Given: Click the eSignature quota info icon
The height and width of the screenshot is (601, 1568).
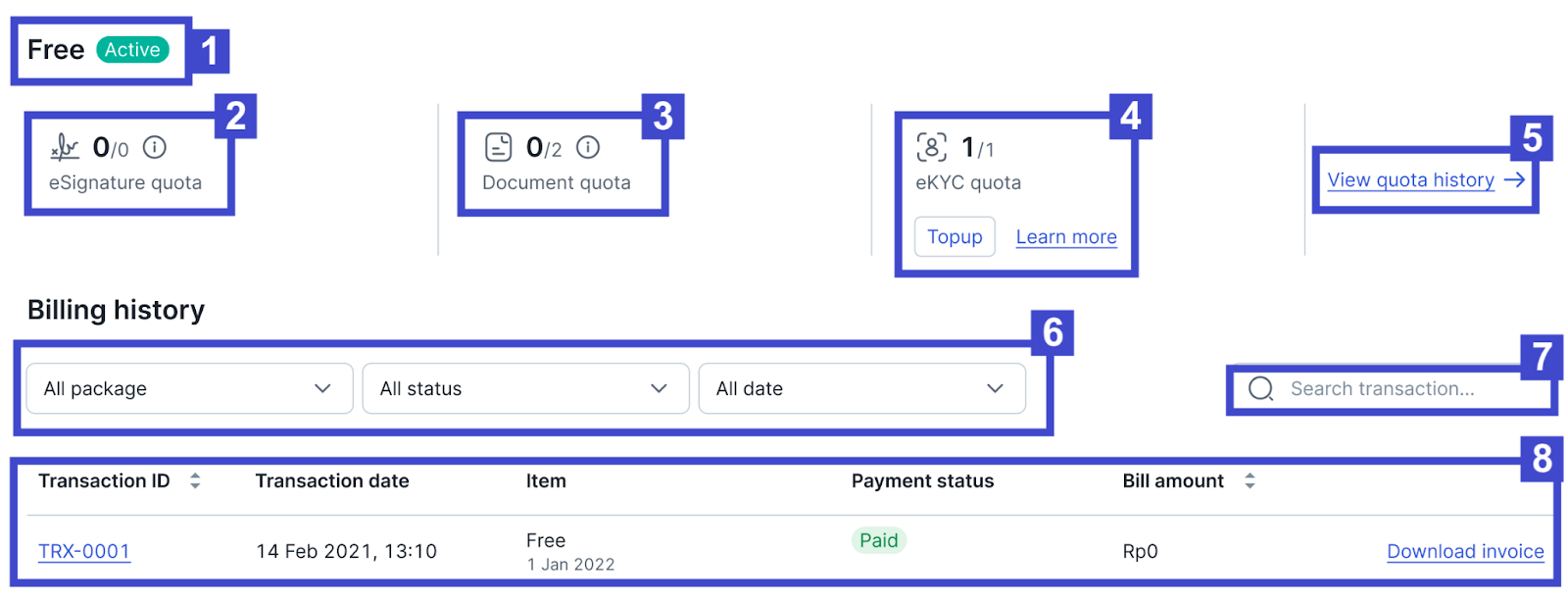Looking at the screenshot, I should pyautogui.click(x=155, y=147).
